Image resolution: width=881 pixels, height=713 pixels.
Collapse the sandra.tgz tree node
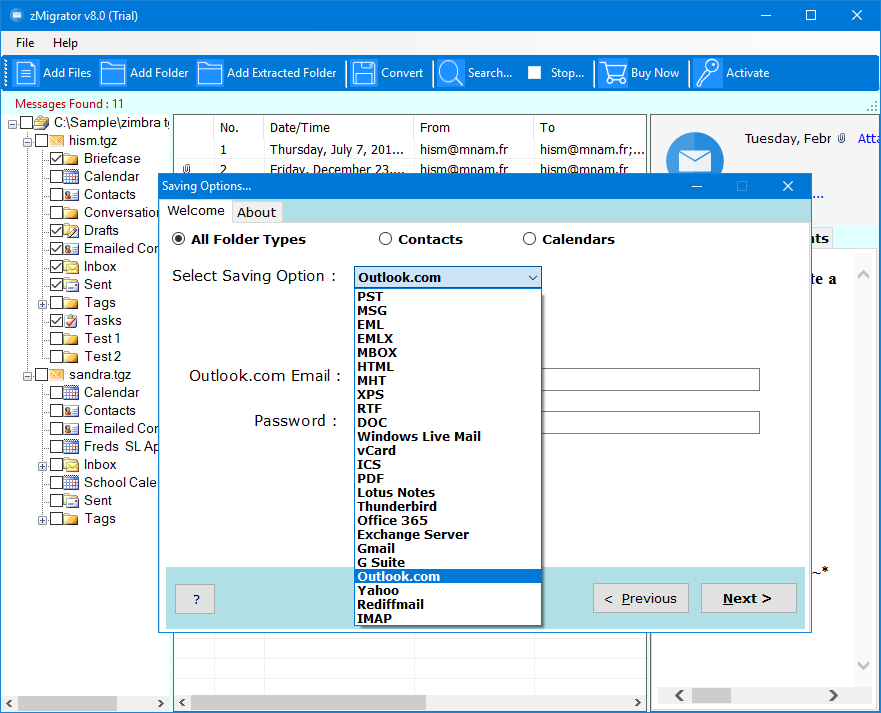[27, 375]
